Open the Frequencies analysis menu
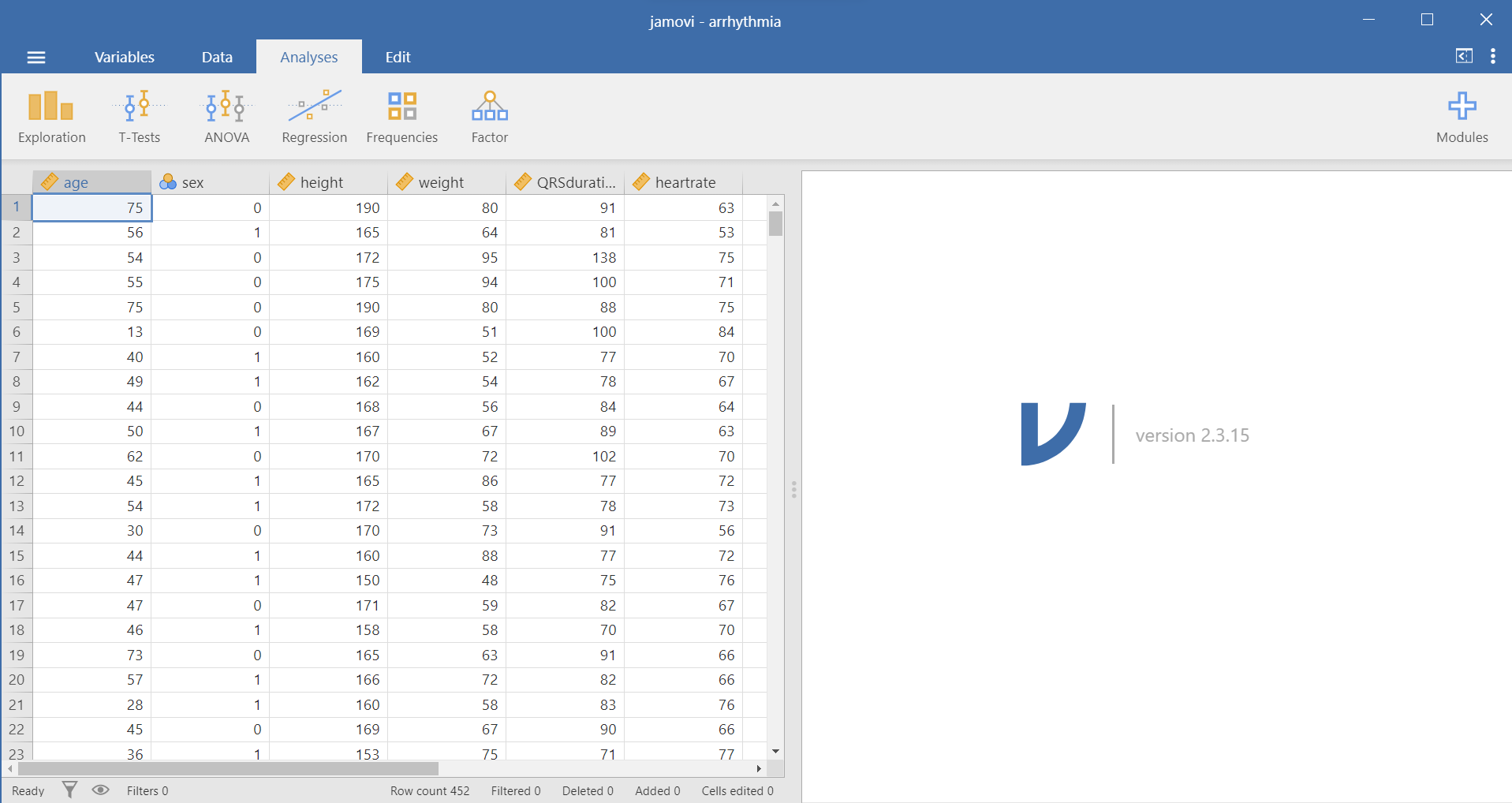1512x803 pixels. pyautogui.click(x=401, y=117)
